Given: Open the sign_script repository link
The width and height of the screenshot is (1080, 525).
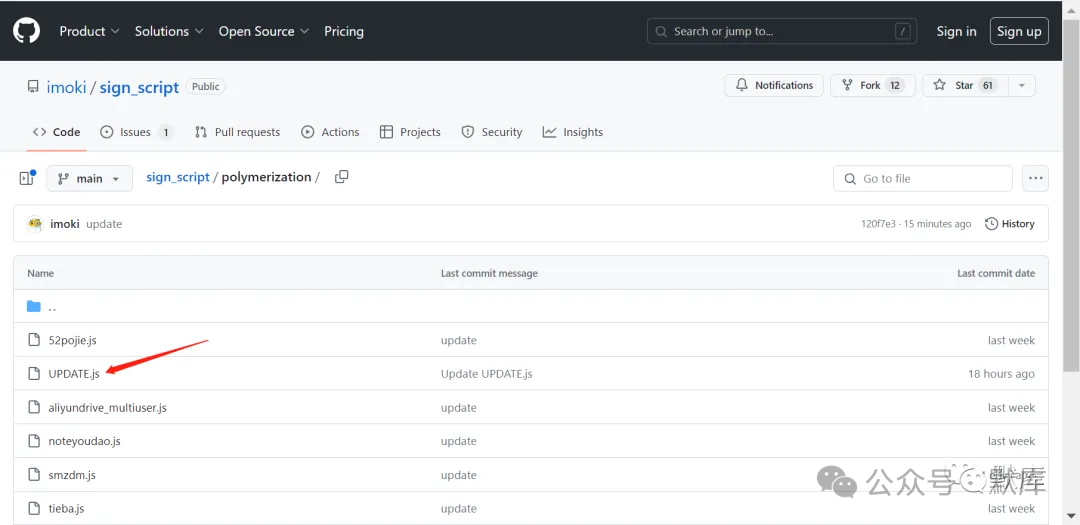Looking at the screenshot, I should (x=139, y=88).
